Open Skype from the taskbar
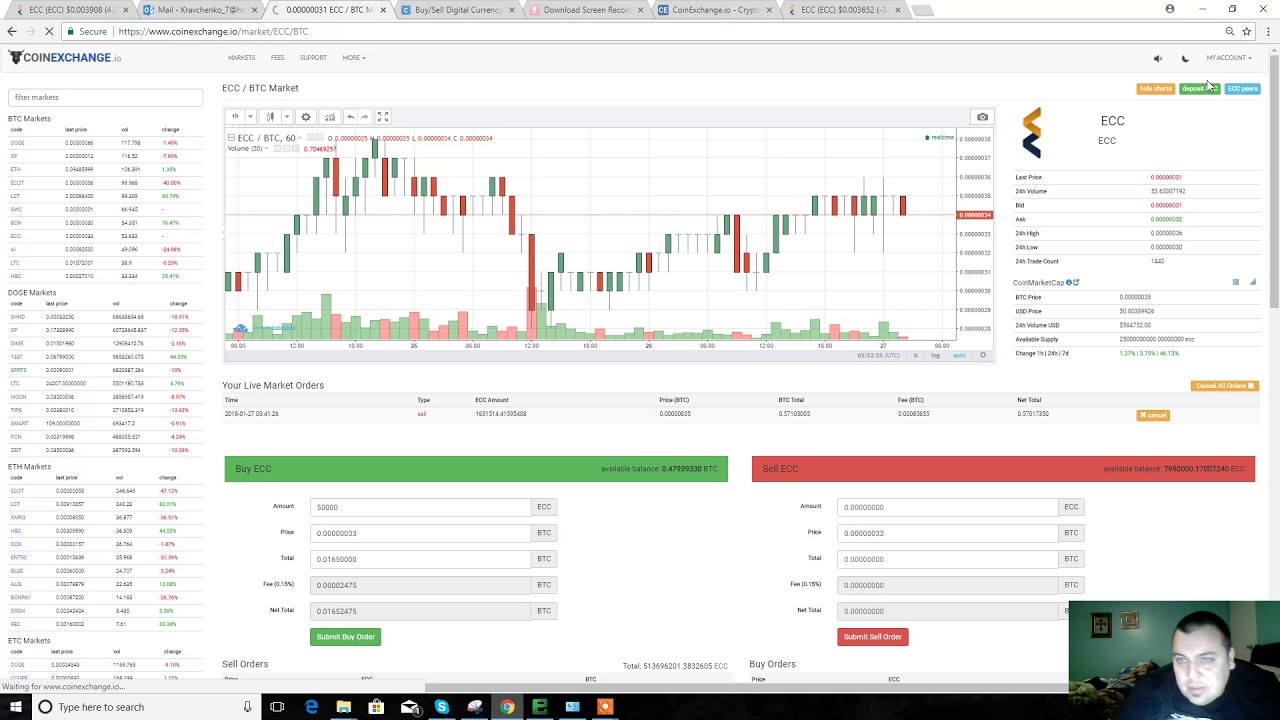Screen dimensions: 1280x720 442,707
